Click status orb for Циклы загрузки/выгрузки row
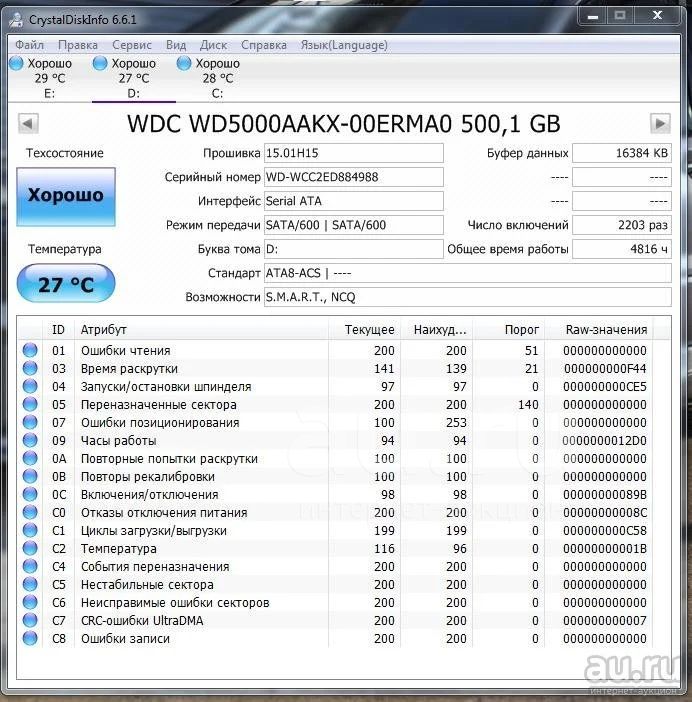This screenshot has width=692, height=702. (30, 530)
